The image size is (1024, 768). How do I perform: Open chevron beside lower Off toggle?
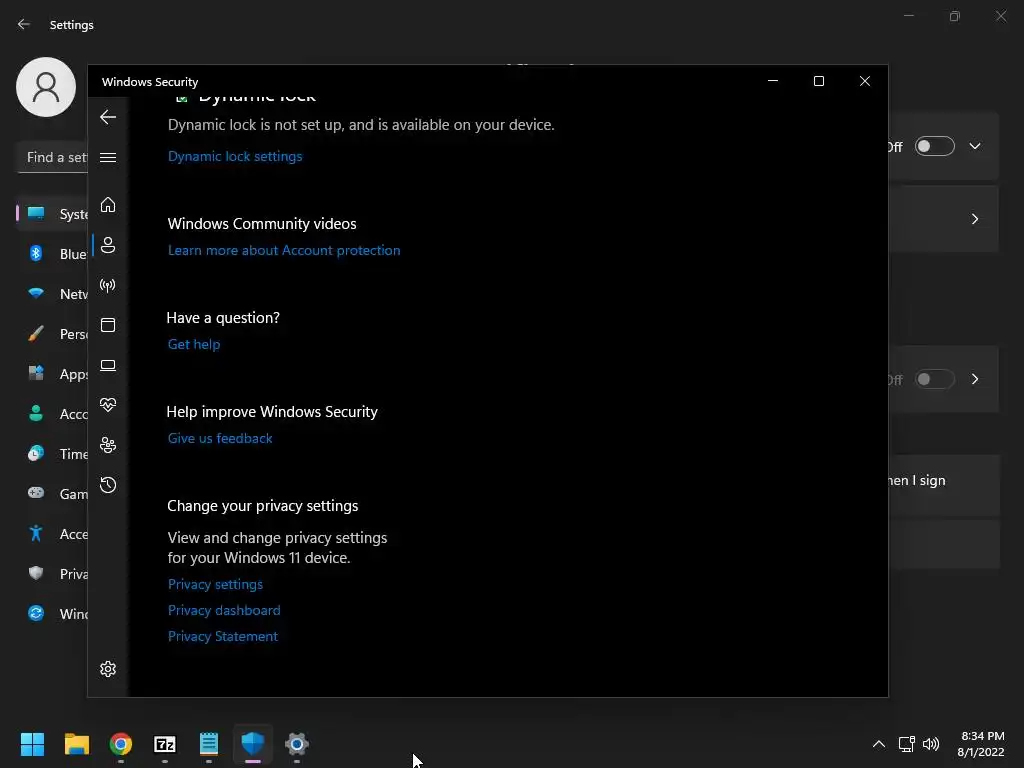(x=975, y=379)
